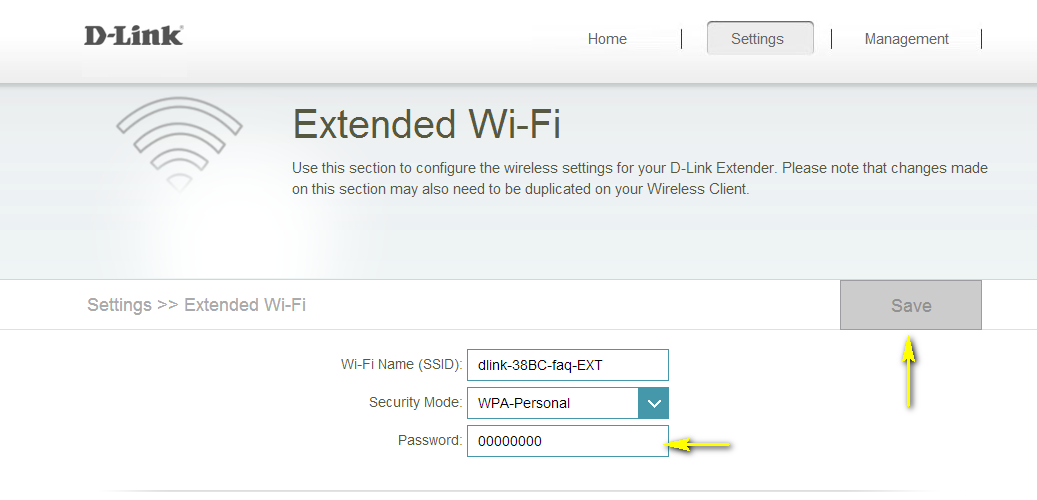Click the yellow arrow pointing at Save
The height and width of the screenshot is (500, 1037).
[909, 372]
